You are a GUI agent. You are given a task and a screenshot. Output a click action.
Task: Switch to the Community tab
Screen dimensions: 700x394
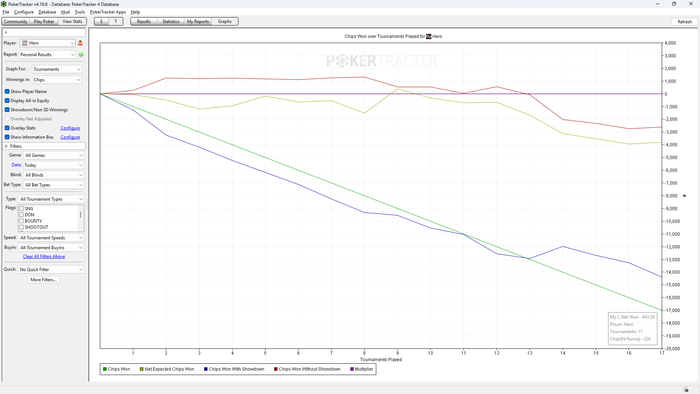(16, 21)
